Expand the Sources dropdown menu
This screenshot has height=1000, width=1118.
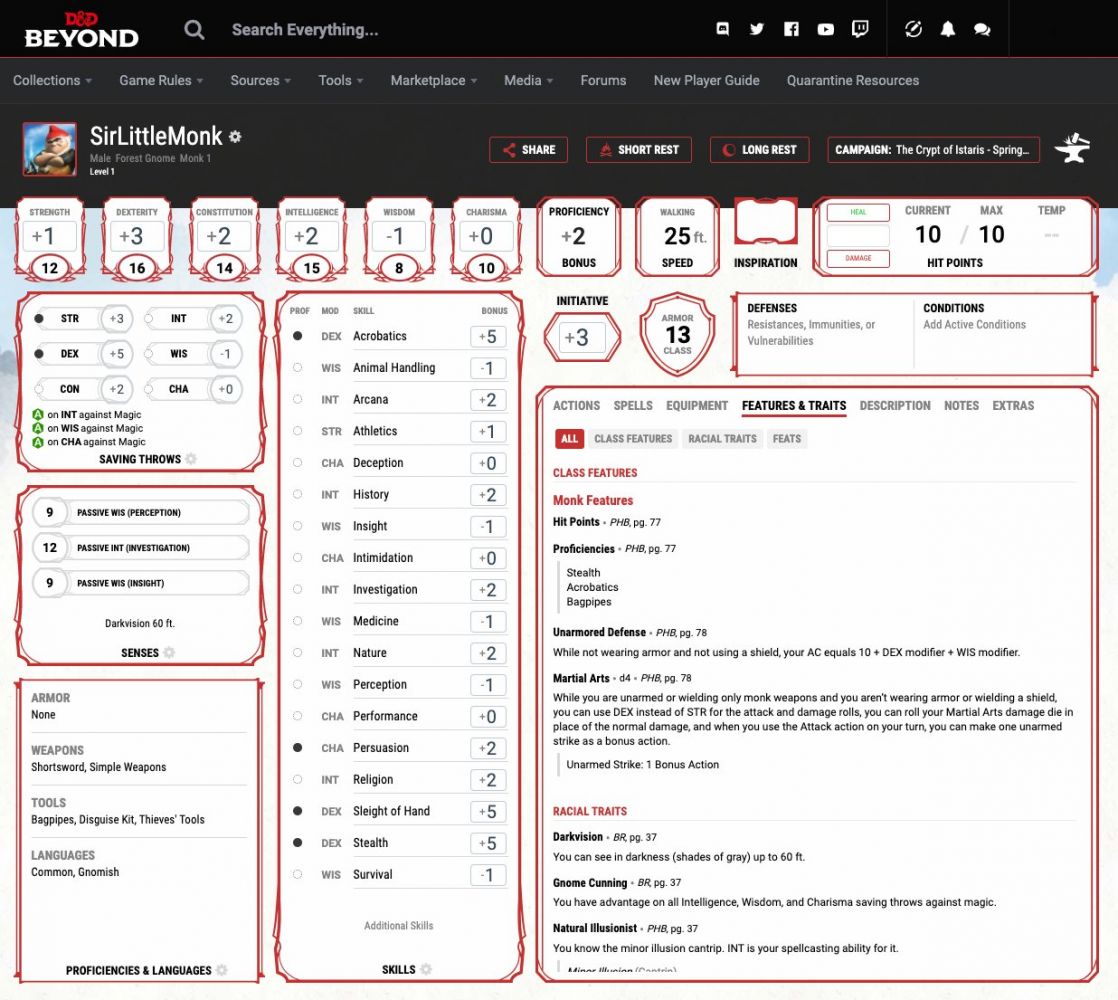(x=260, y=81)
